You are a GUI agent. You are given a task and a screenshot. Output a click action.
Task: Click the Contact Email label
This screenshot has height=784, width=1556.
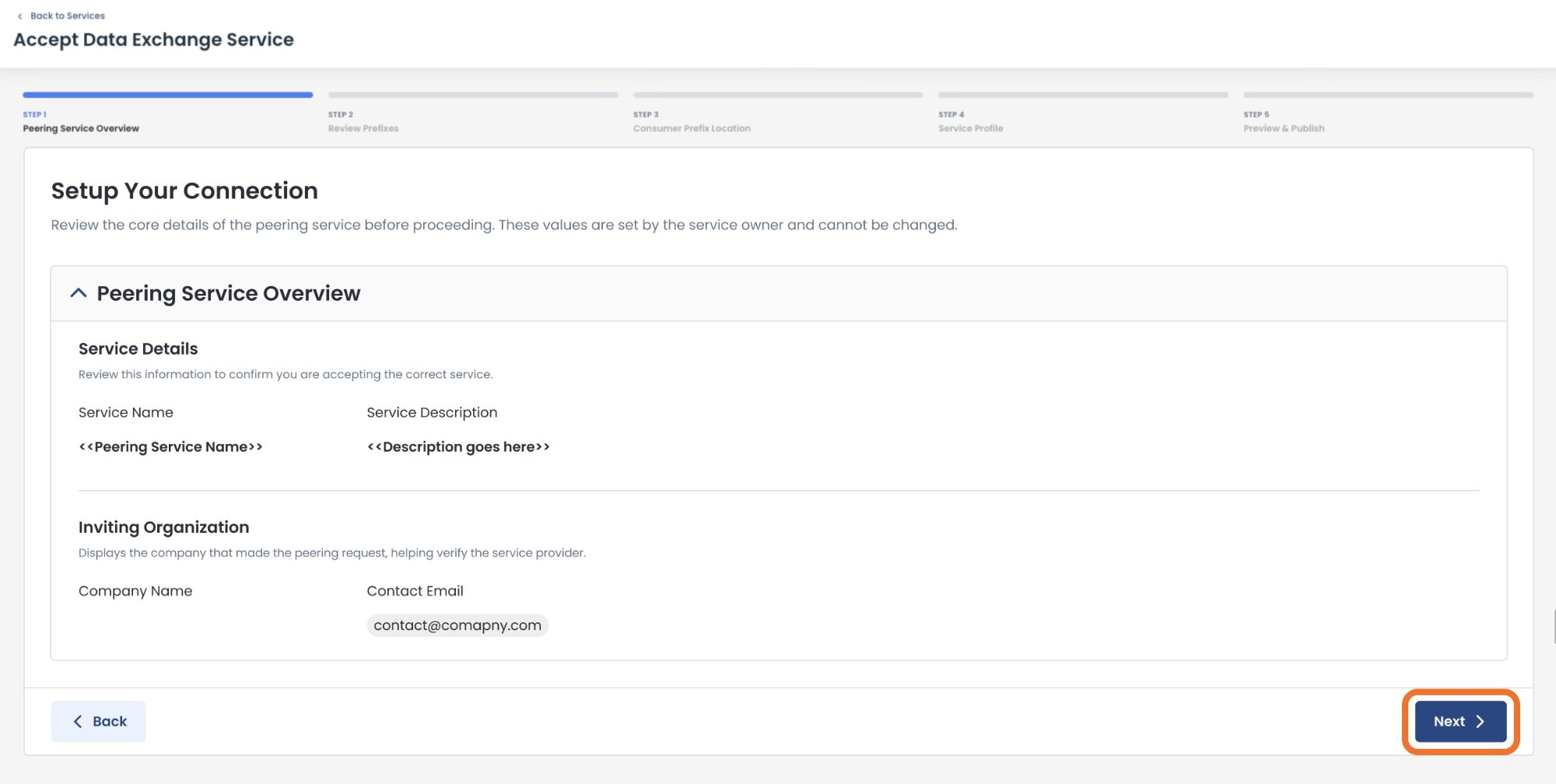[x=415, y=591]
